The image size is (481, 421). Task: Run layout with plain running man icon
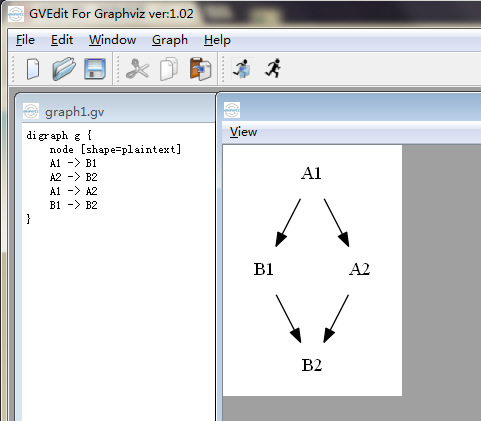273,69
